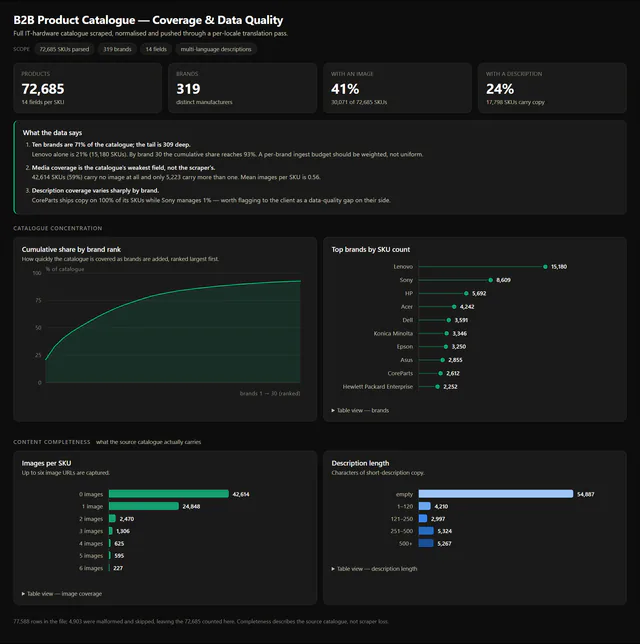Click the '14 fields' scope chip
The height and width of the screenshot is (644, 640).
click(x=156, y=49)
